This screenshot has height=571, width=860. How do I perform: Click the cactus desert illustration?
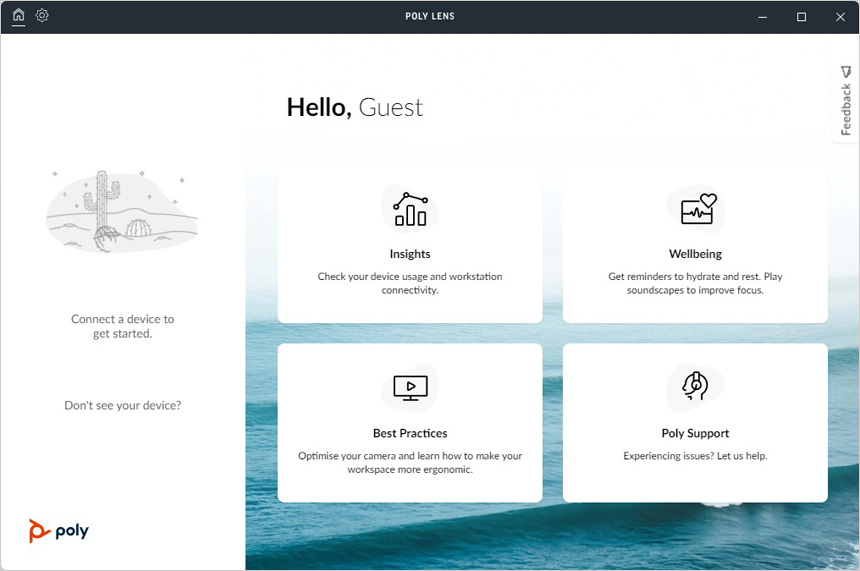(x=122, y=211)
